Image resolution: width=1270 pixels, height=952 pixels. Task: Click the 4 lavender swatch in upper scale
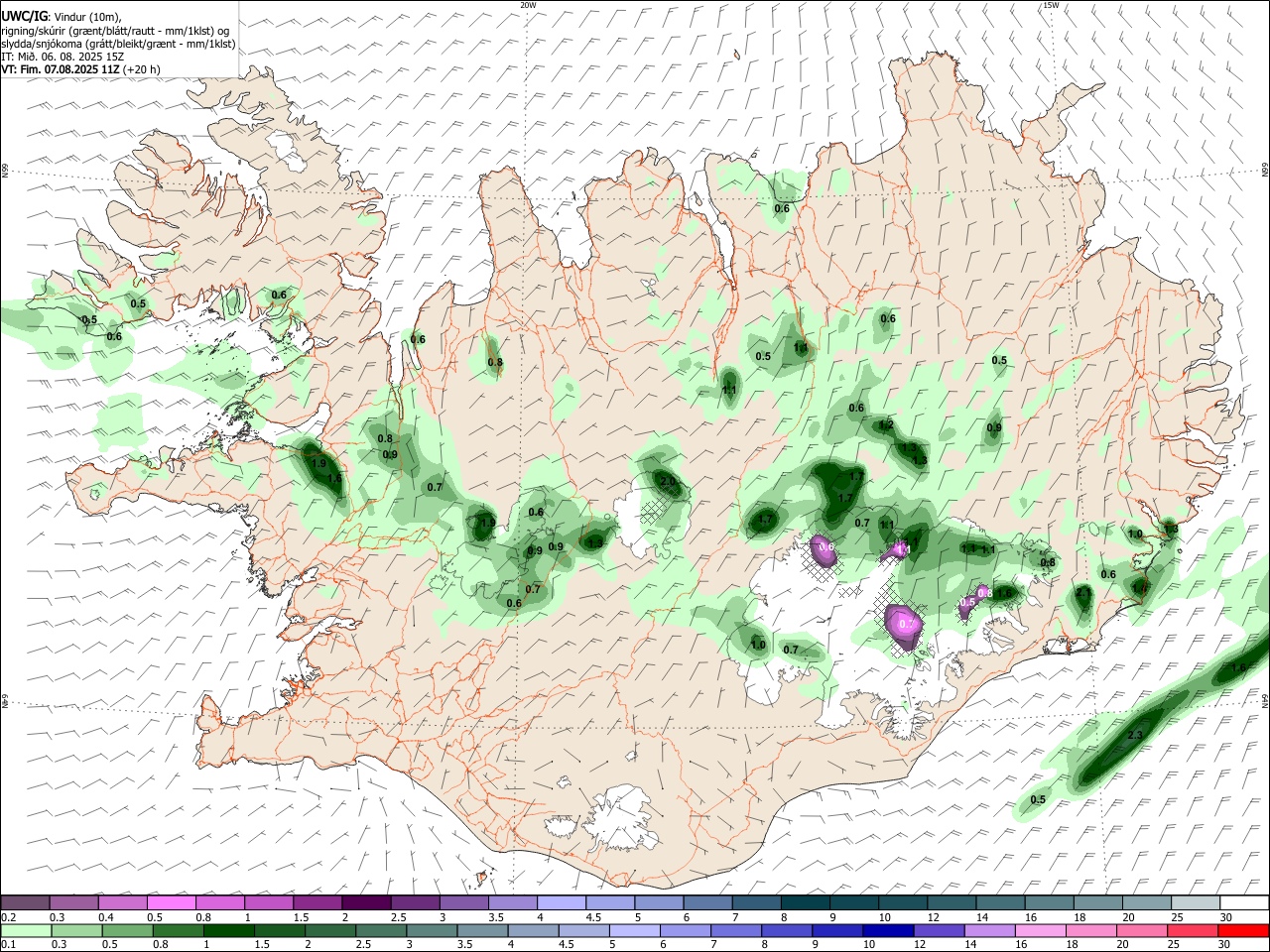[561, 902]
